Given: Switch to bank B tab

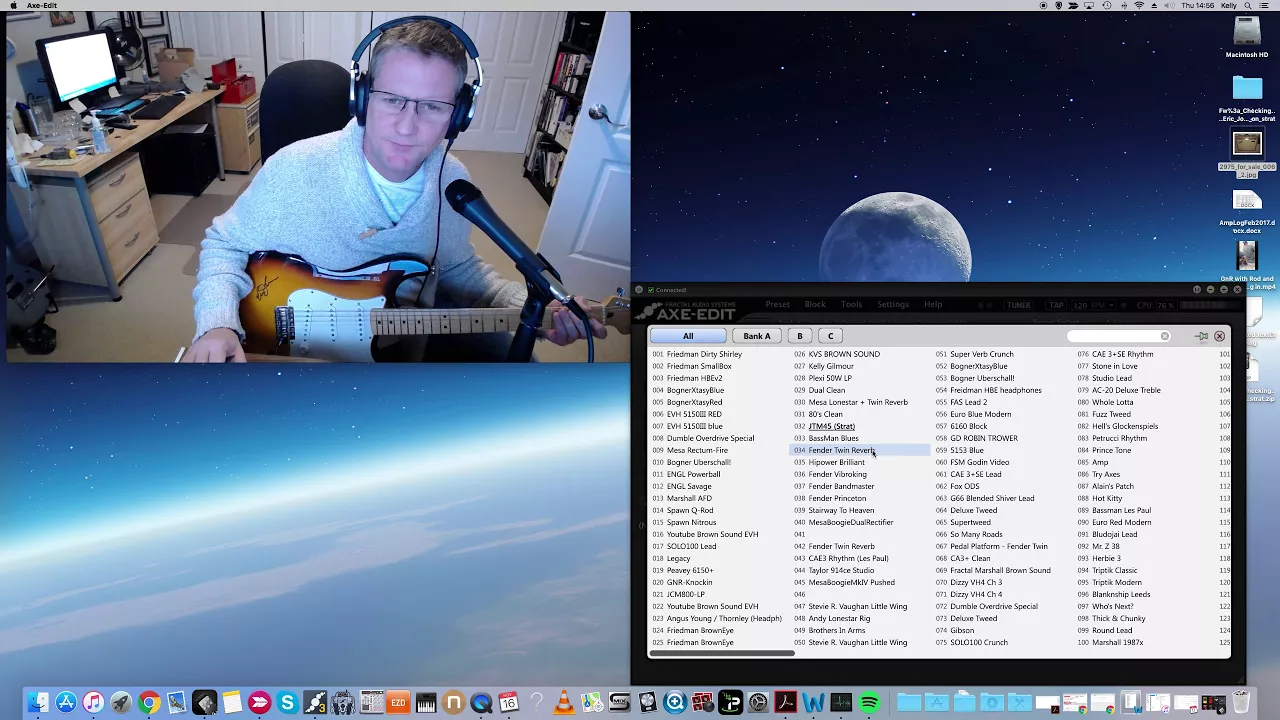Looking at the screenshot, I should click(x=799, y=336).
